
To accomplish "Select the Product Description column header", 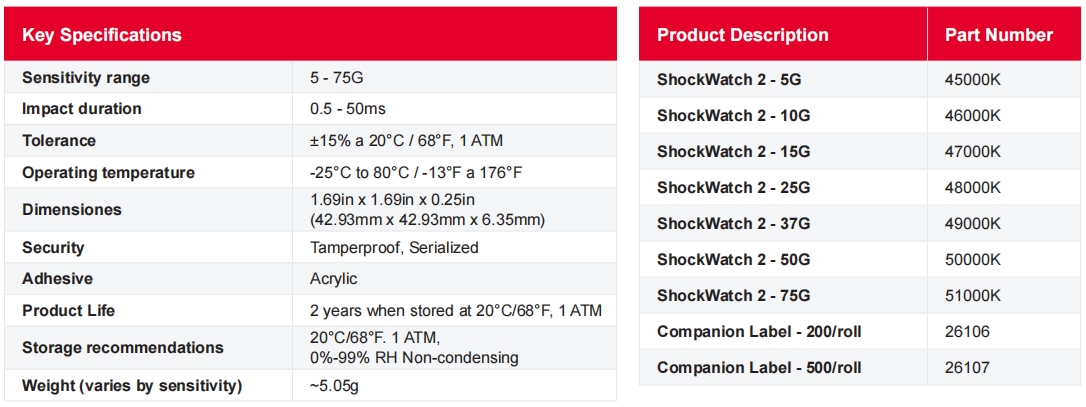I will pos(742,35).
